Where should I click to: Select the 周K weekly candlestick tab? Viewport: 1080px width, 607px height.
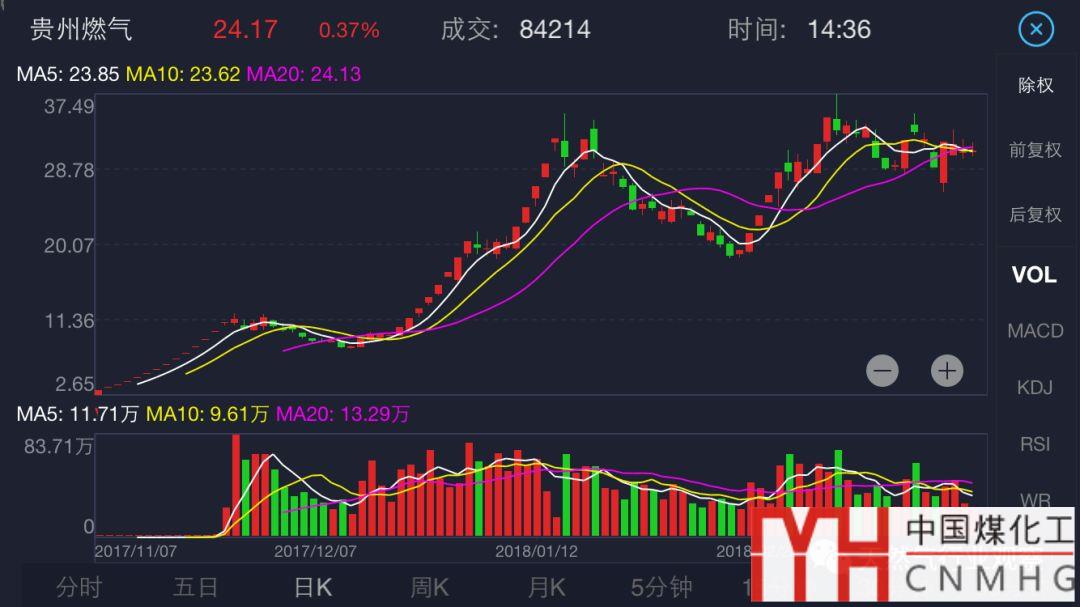click(x=429, y=587)
